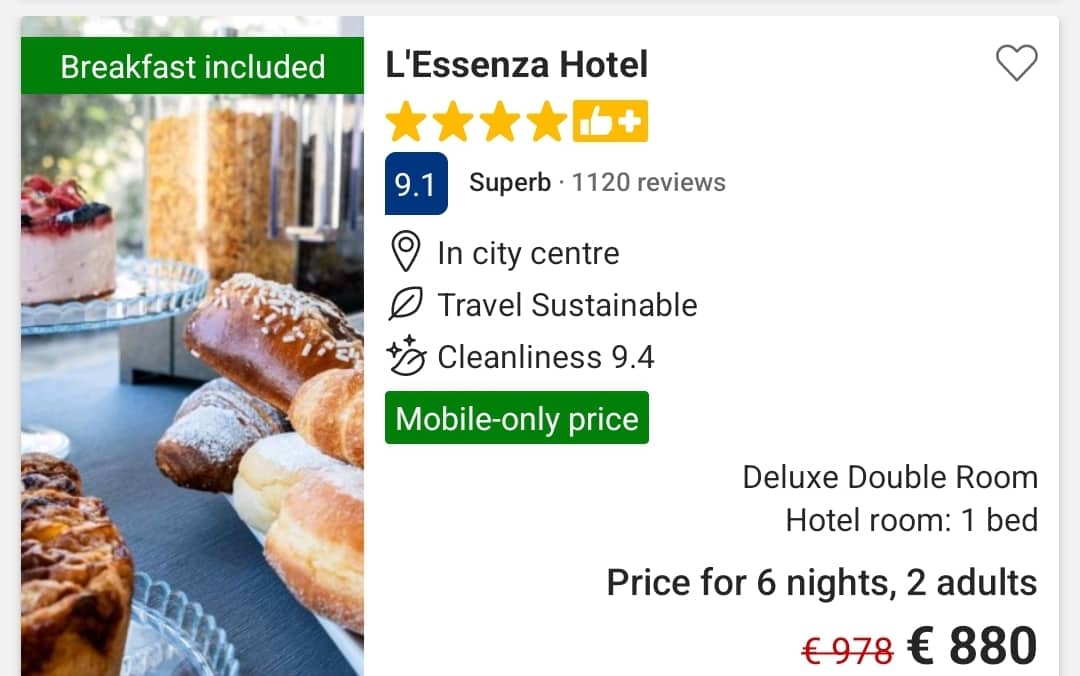
Task: Click the 9.1 review score badge
Action: 416,184
